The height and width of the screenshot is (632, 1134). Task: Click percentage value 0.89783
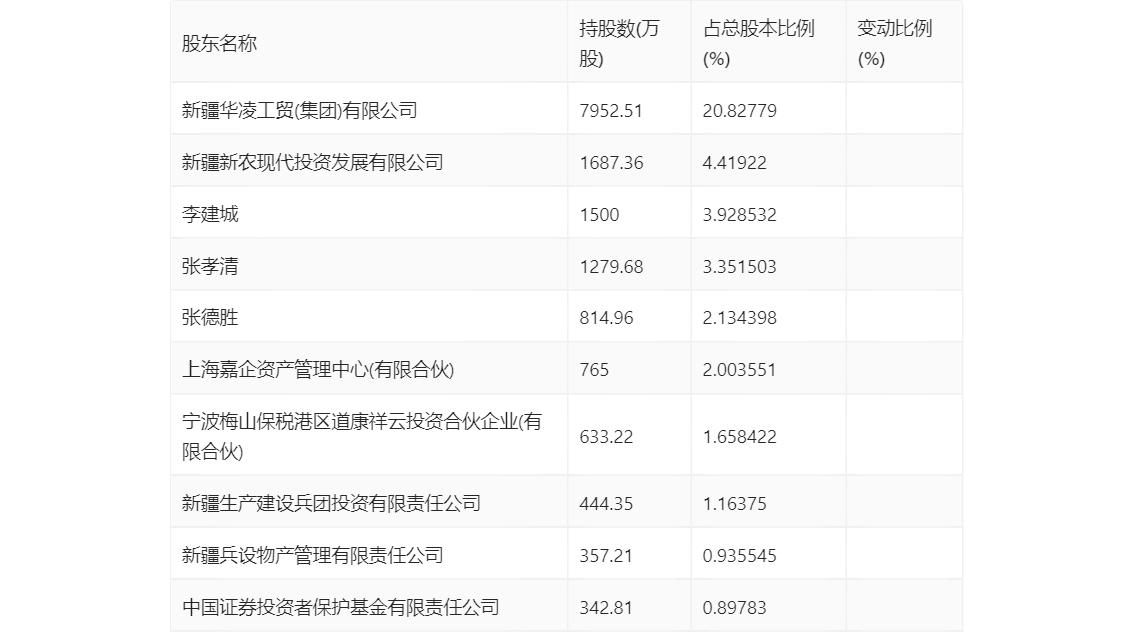pos(735,607)
